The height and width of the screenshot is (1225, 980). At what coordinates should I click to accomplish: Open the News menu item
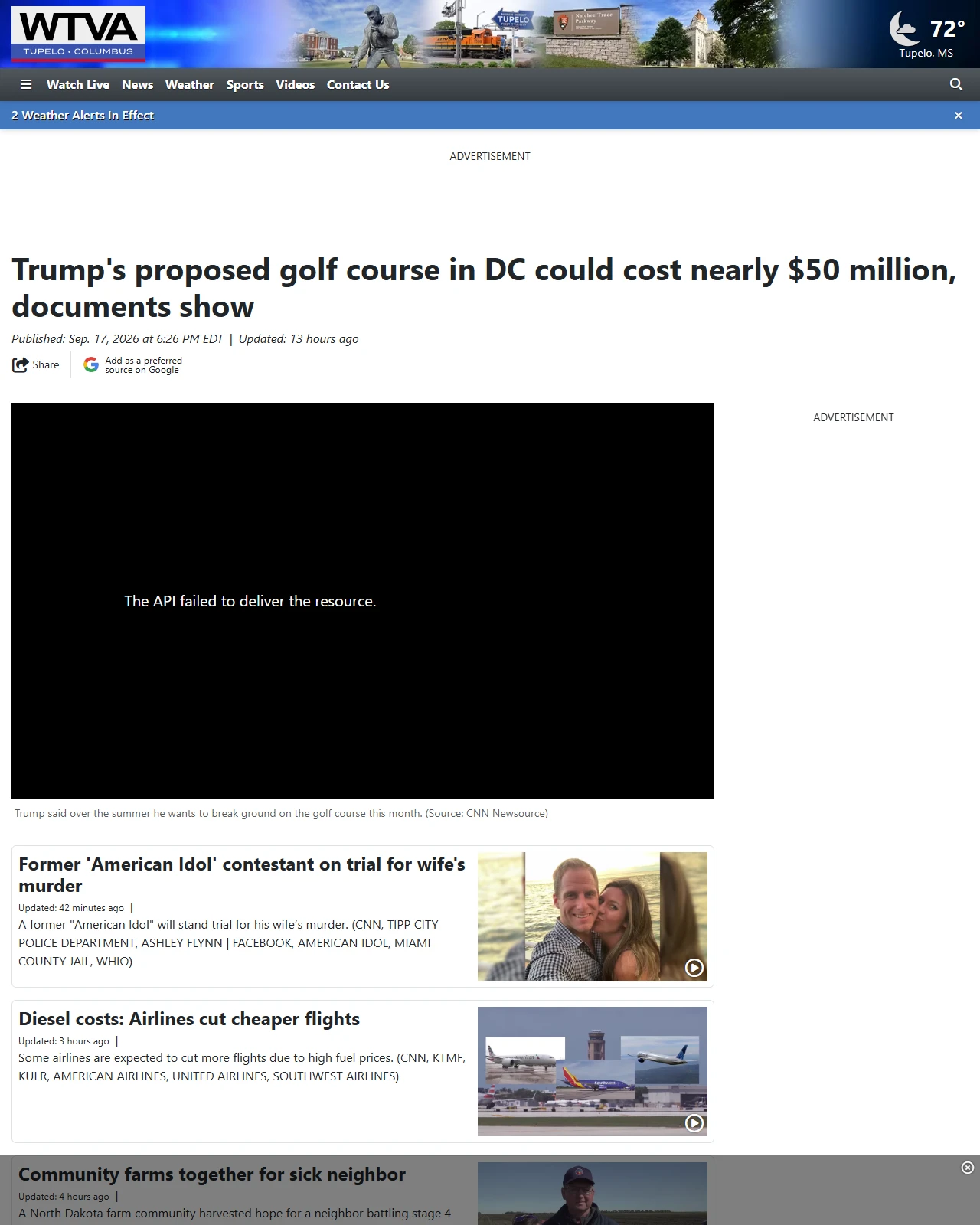(138, 84)
